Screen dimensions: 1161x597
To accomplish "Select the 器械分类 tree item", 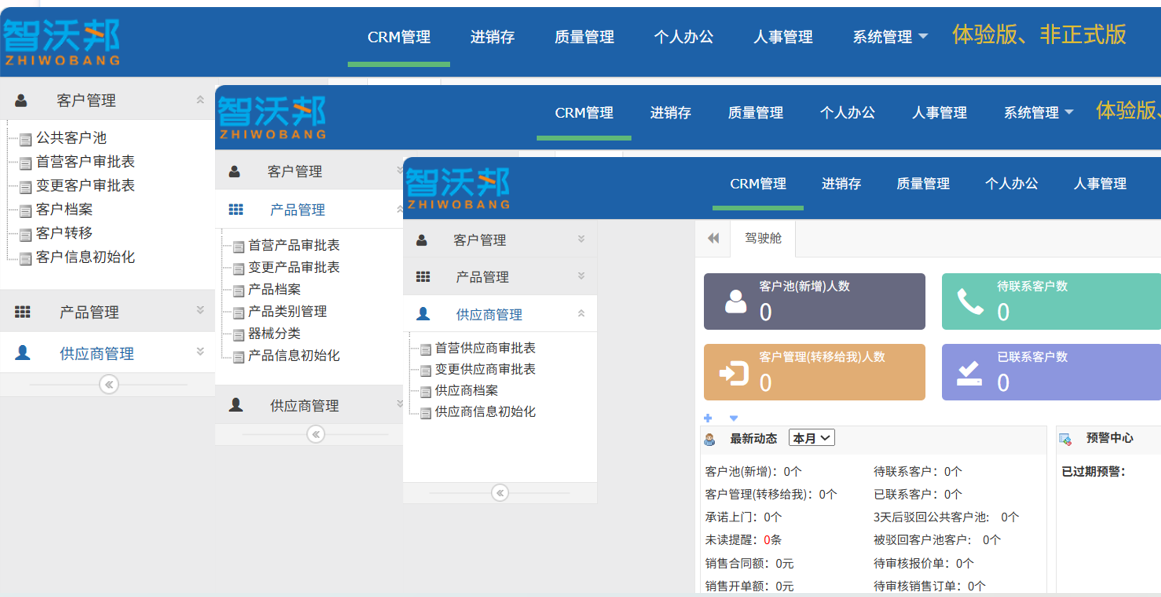I will click(274, 334).
